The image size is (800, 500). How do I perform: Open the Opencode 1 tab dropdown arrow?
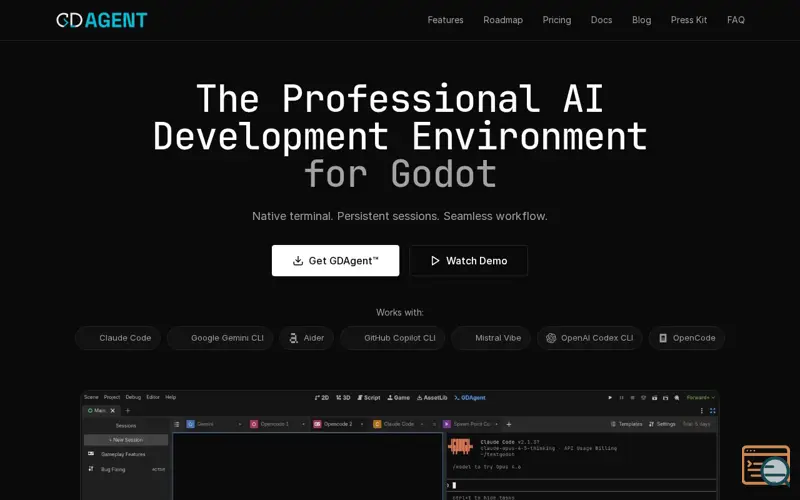click(x=303, y=424)
